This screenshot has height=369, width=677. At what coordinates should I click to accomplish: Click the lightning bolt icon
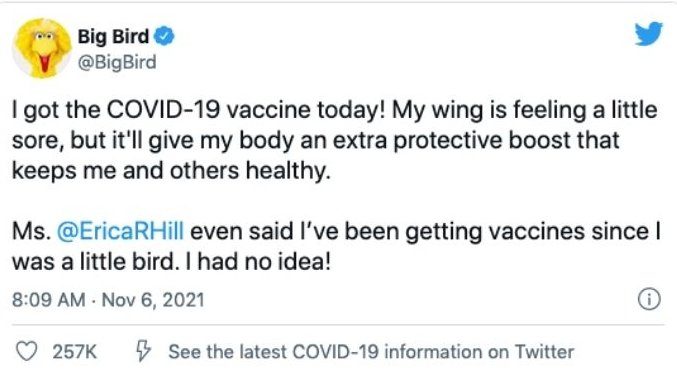point(144,350)
